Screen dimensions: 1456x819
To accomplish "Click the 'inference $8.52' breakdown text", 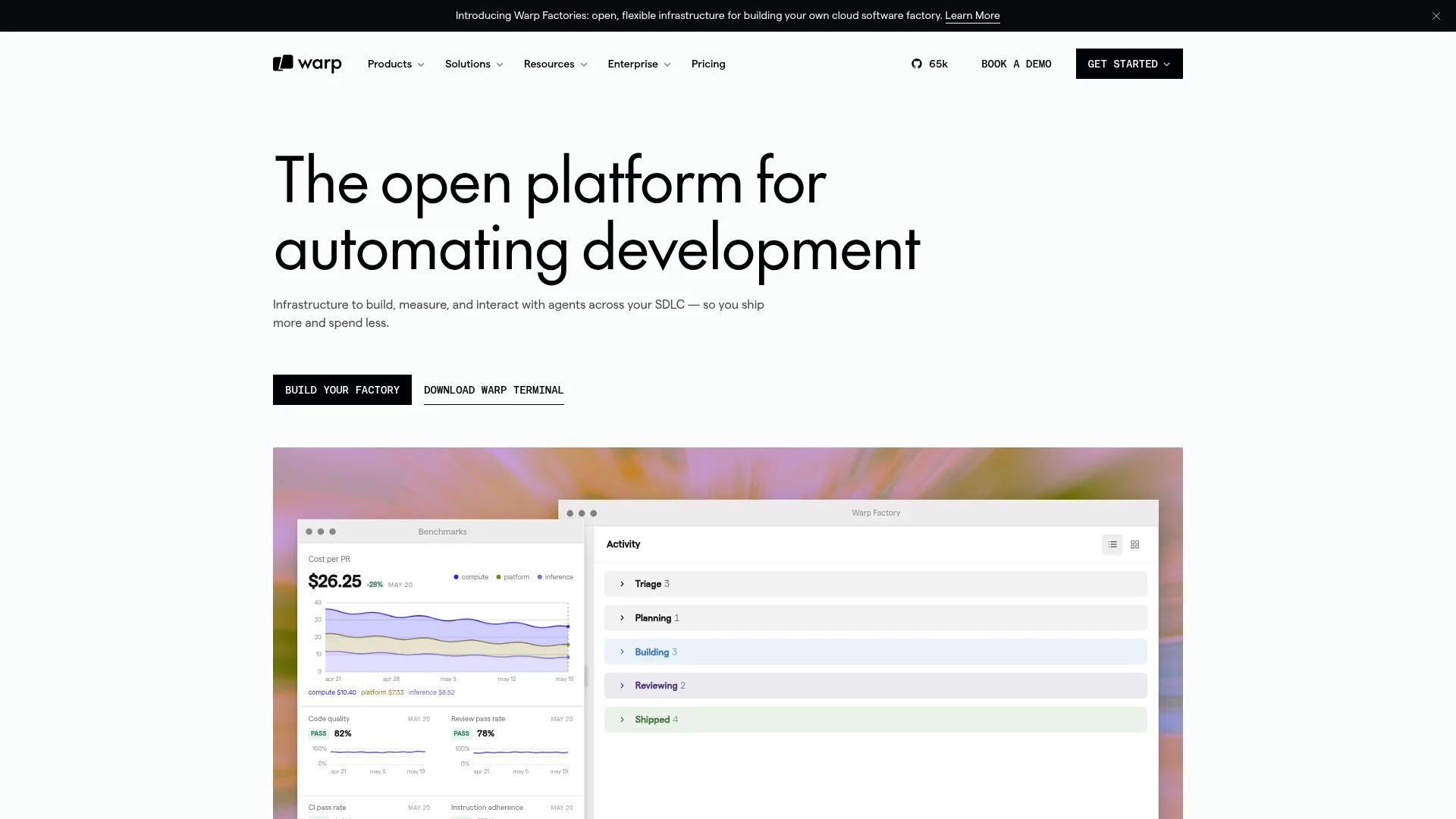I will [431, 692].
